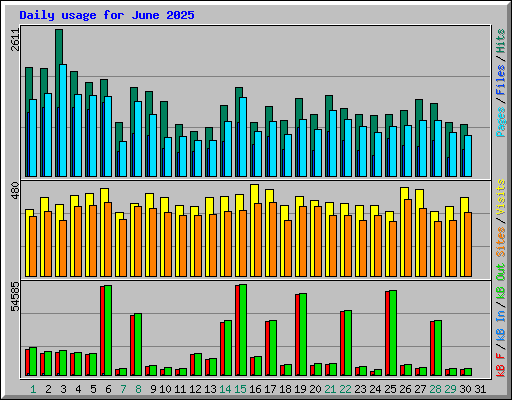Select weekend day 22 on the date axis

[345, 389]
